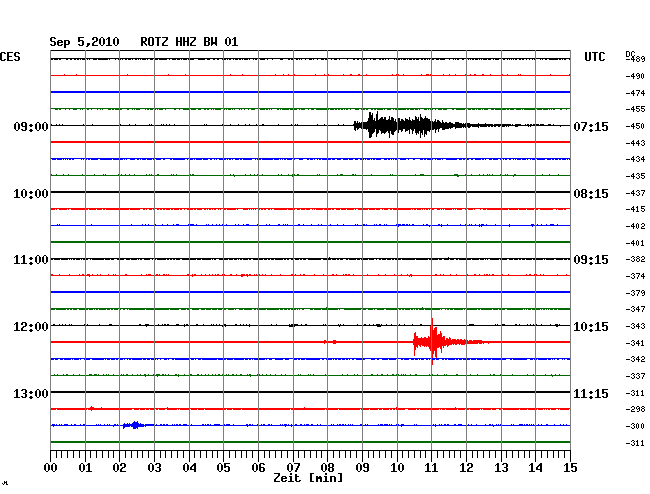The width and height of the screenshot is (650, 494).
Task: Select the DC value -415
Action: click(x=635, y=210)
